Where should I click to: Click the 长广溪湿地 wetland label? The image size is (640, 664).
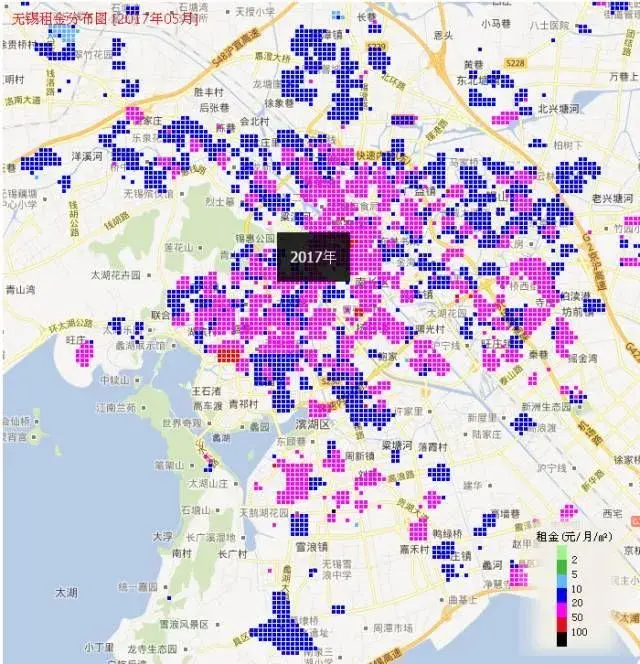(x=211, y=537)
